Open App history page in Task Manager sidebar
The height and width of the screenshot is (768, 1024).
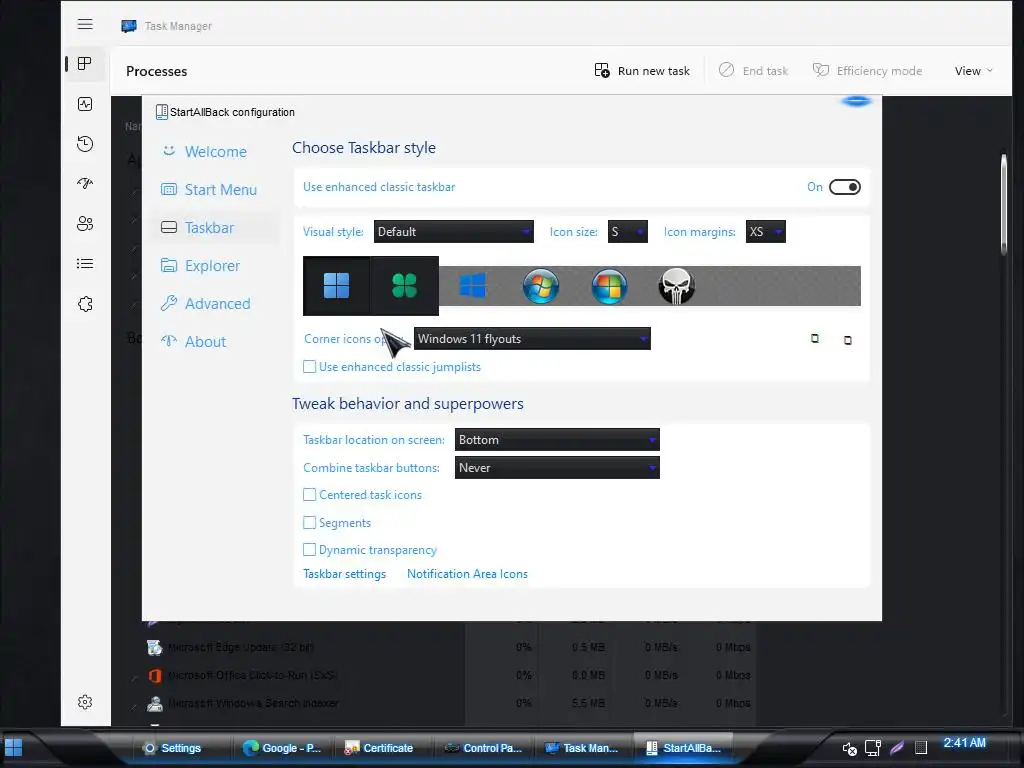(85, 144)
